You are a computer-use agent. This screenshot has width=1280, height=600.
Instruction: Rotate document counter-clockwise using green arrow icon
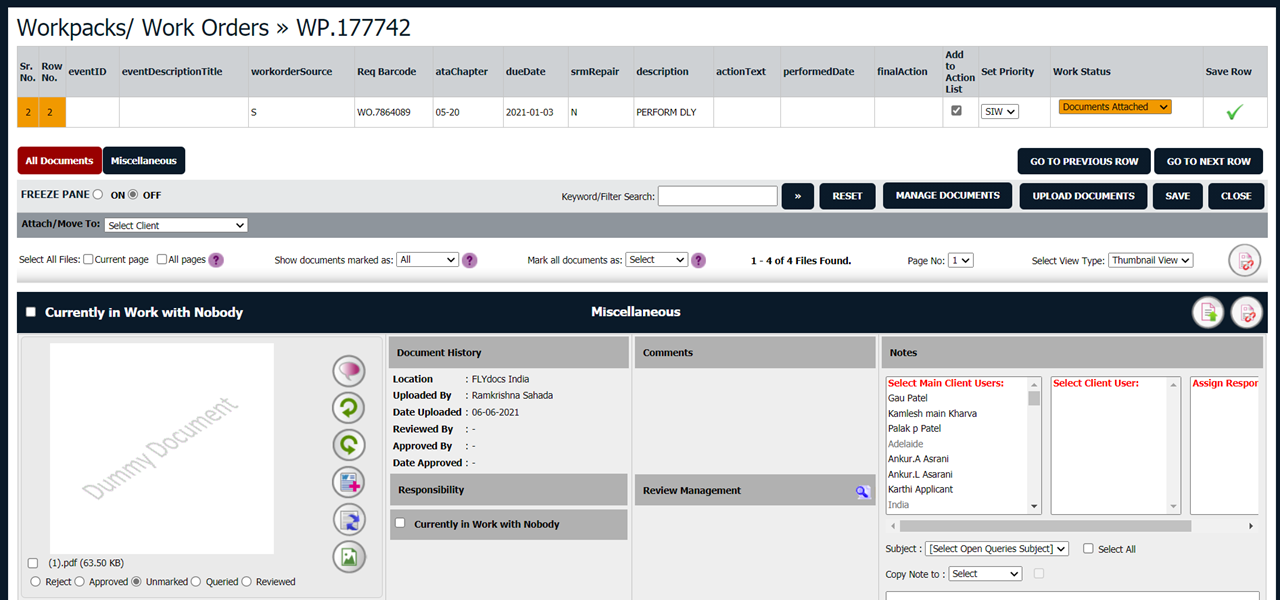[x=349, y=408]
